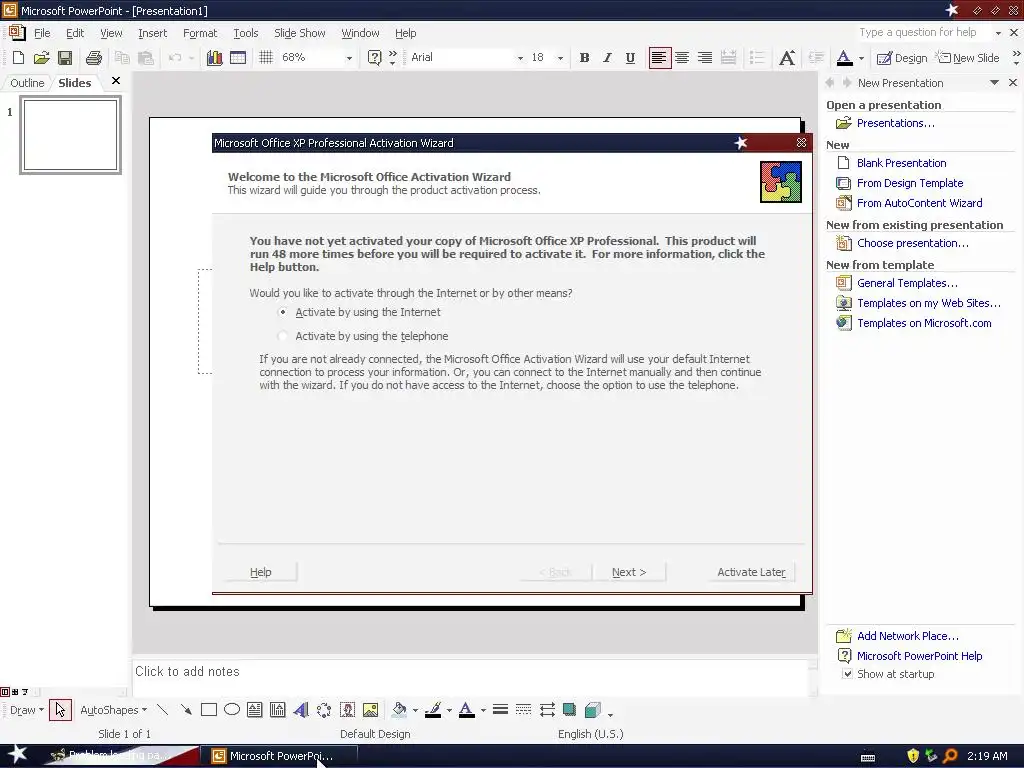The height and width of the screenshot is (768, 1024).
Task: Open the Insert menu
Action: pos(152,33)
